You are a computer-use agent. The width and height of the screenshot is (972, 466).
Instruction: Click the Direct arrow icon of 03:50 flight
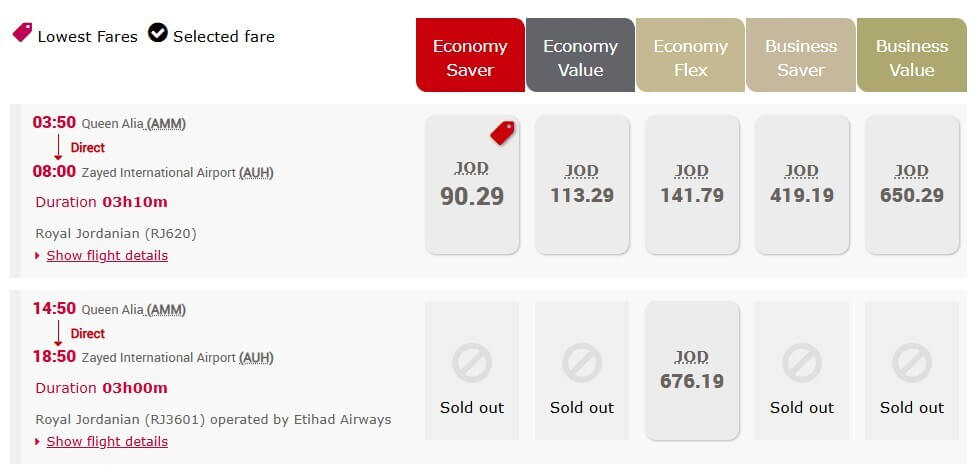click(58, 147)
